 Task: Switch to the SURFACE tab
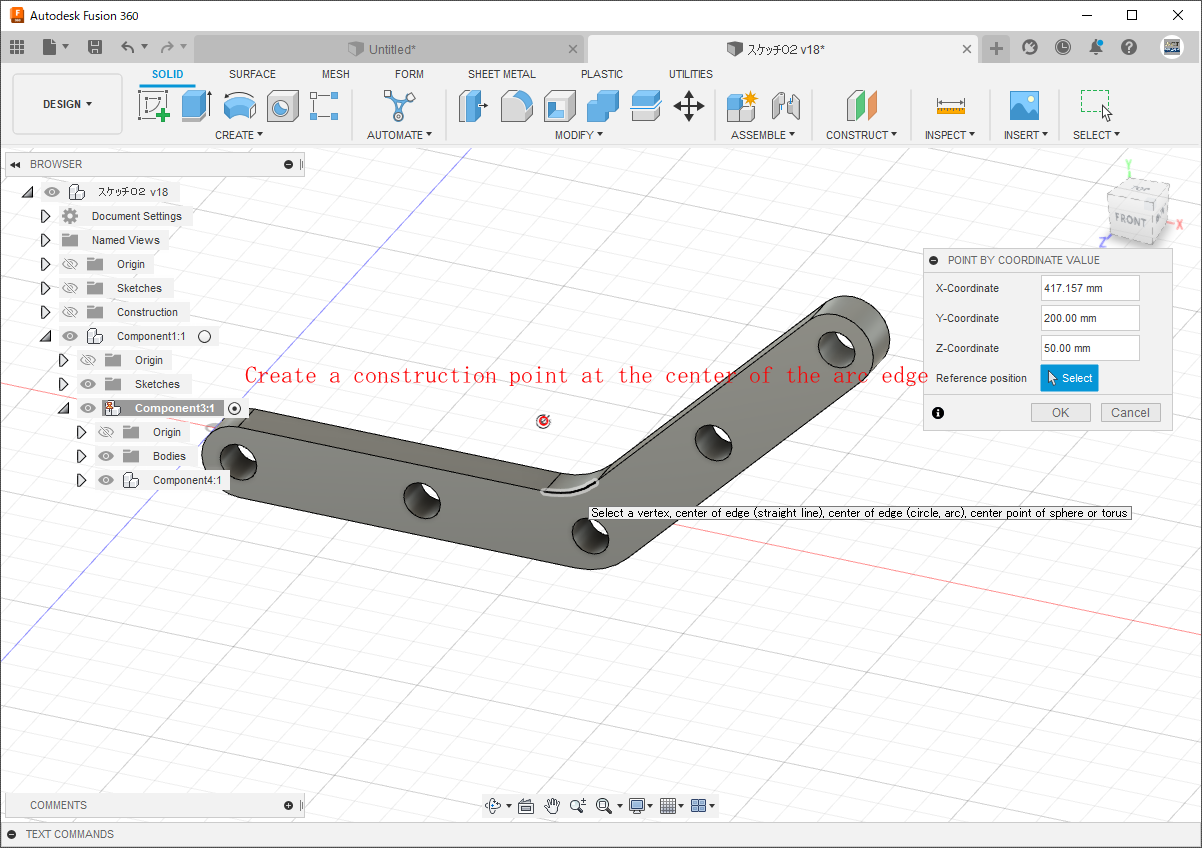(252, 74)
